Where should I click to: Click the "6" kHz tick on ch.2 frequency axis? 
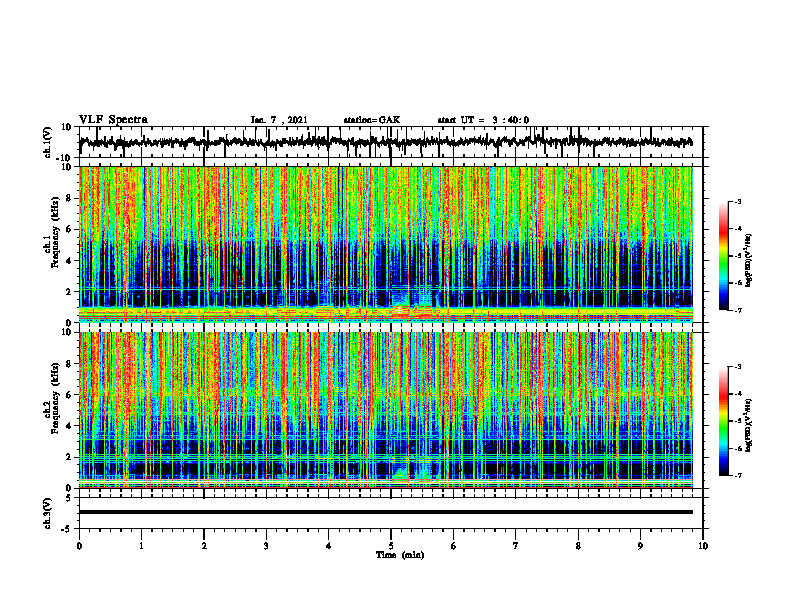pos(70,394)
